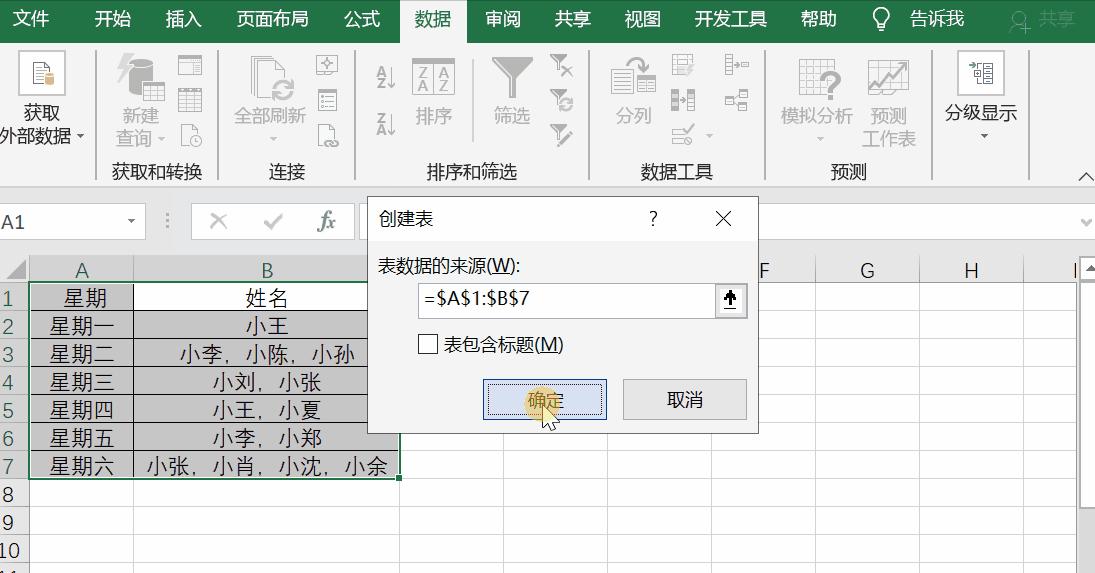The height and width of the screenshot is (573, 1095).
Task: Click the 告诉我 search lightbulb
Action: click(881, 19)
